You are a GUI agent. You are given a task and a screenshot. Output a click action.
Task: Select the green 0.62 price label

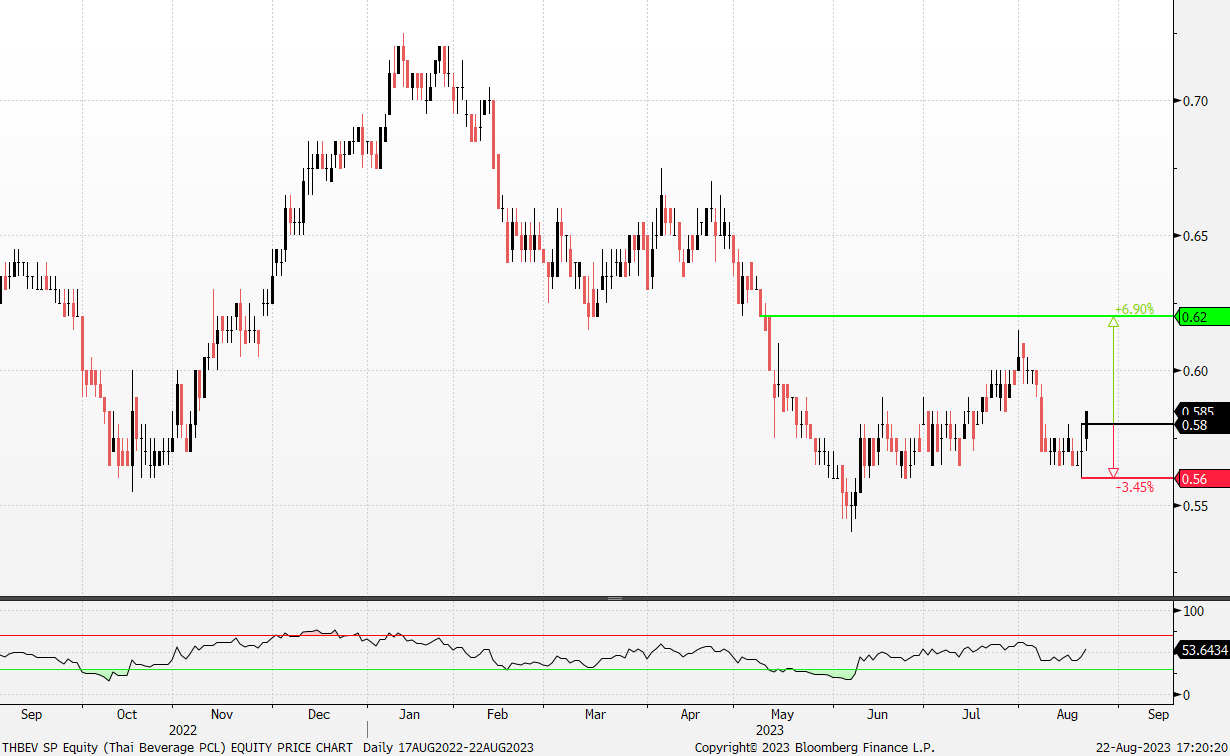pos(1203,317)
